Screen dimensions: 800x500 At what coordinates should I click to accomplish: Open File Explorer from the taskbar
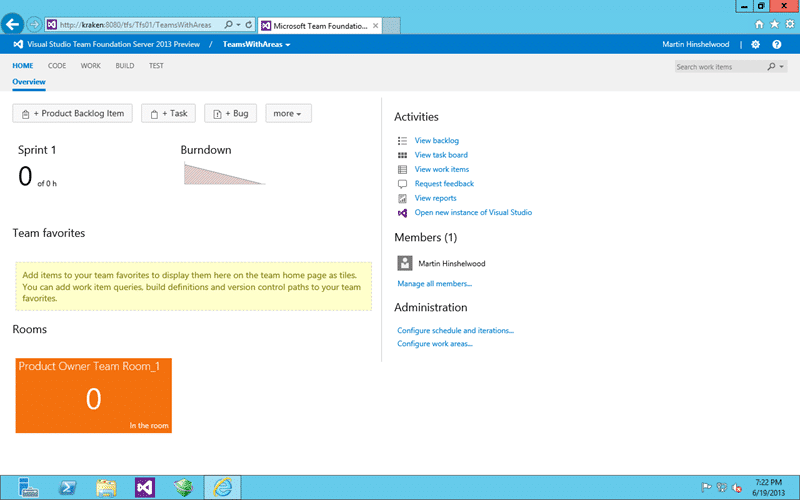pos(106,488)
